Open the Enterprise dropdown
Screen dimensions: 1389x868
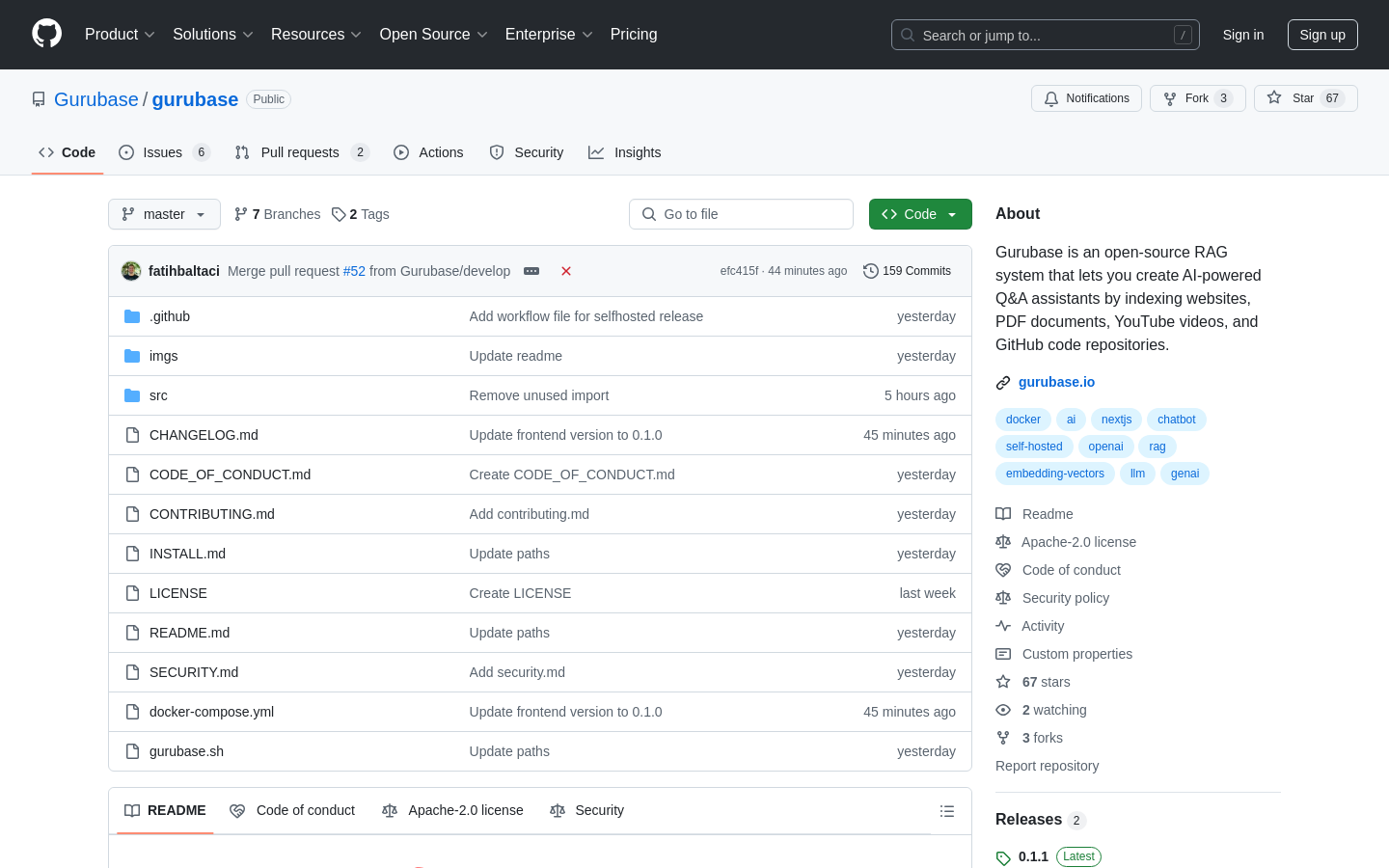point(549,35)
